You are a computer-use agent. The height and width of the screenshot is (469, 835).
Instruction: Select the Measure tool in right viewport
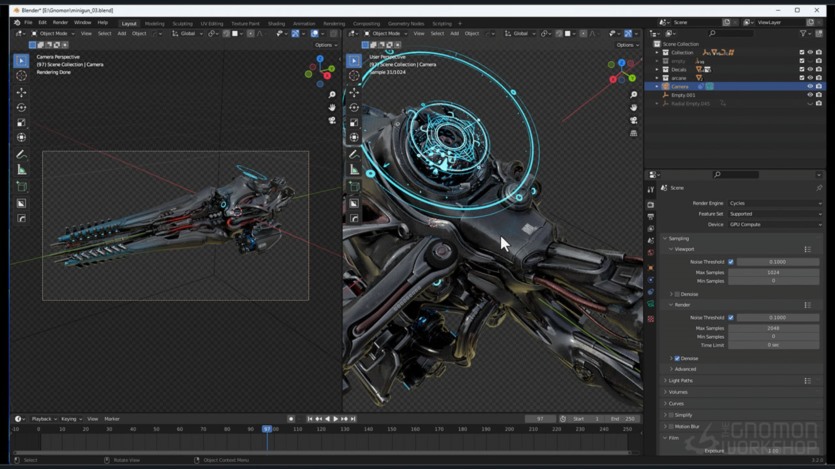point(354,170)
